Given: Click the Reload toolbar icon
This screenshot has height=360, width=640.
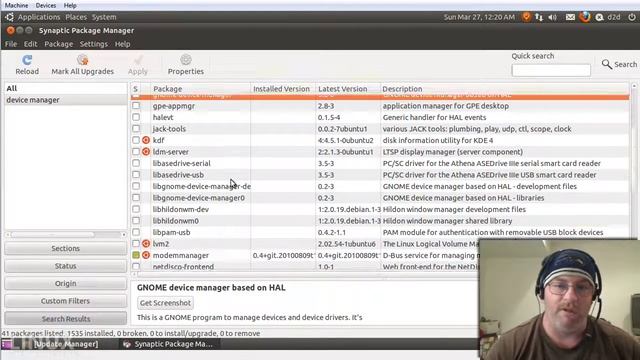Looking at the screenshot, I should click(27, 60).
